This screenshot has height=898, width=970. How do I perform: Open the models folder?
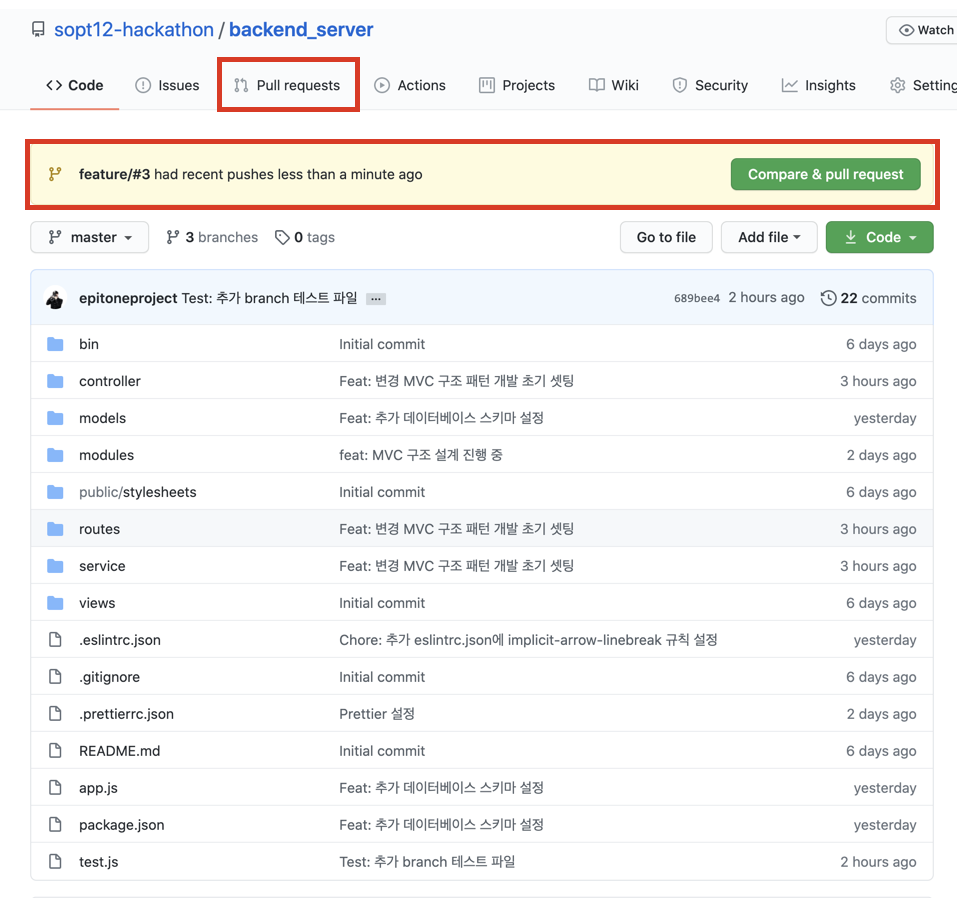click(x=102, y=418)
